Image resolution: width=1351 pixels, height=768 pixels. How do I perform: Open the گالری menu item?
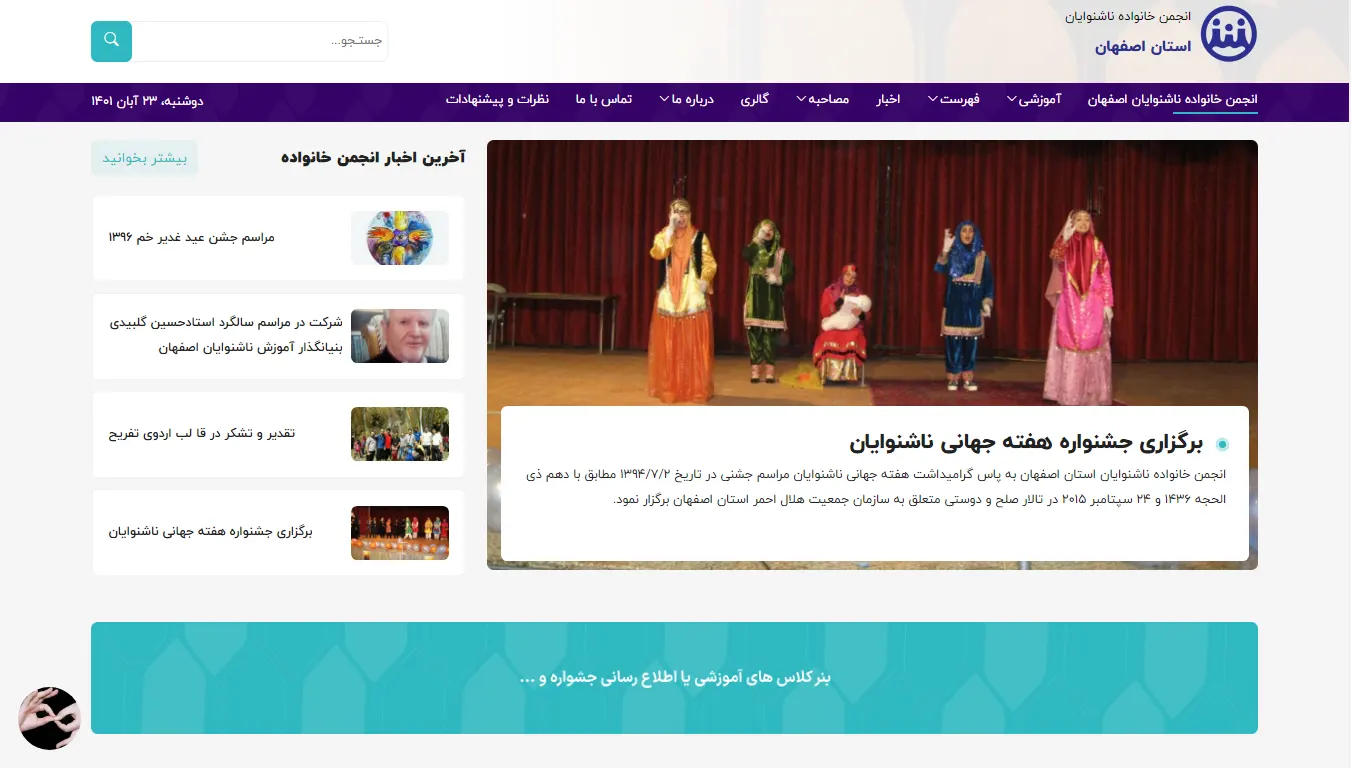(x=754, y=100)
